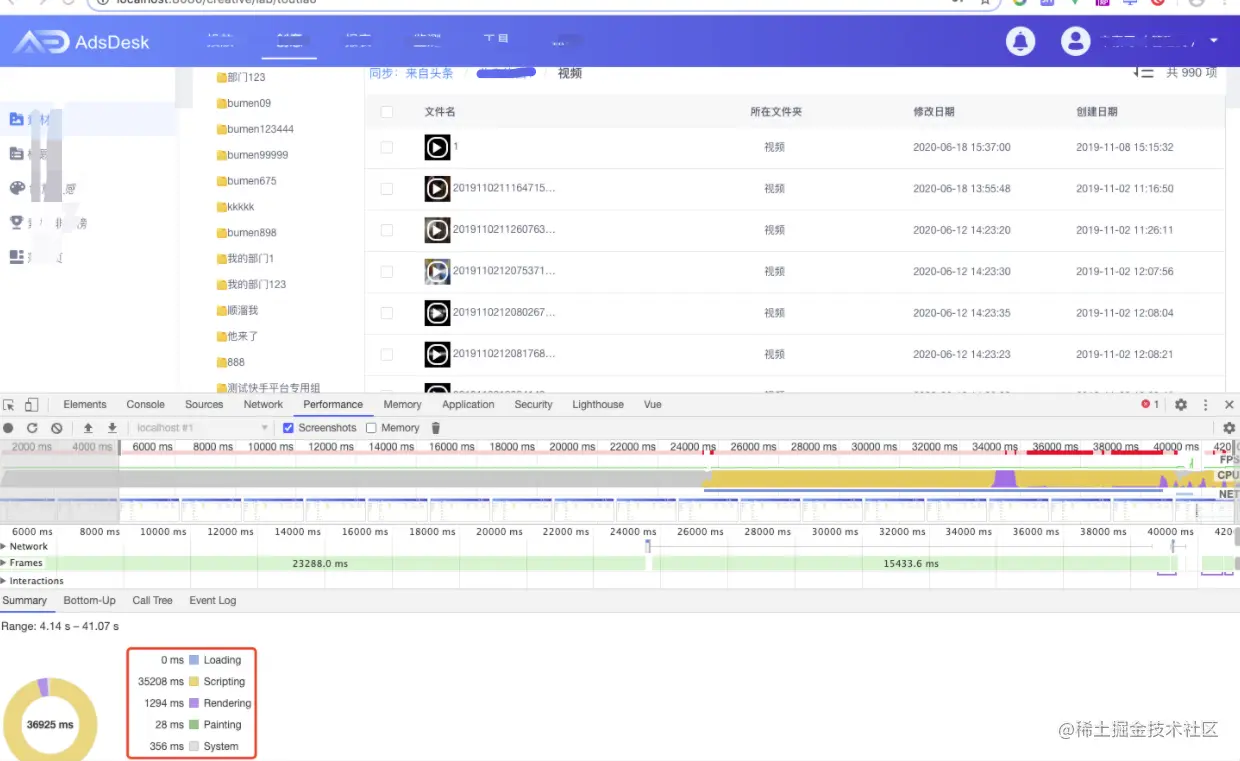The image size is (1240, 761).
Task: Click the collect garbage trash icon
Action: tap(435, 428)
